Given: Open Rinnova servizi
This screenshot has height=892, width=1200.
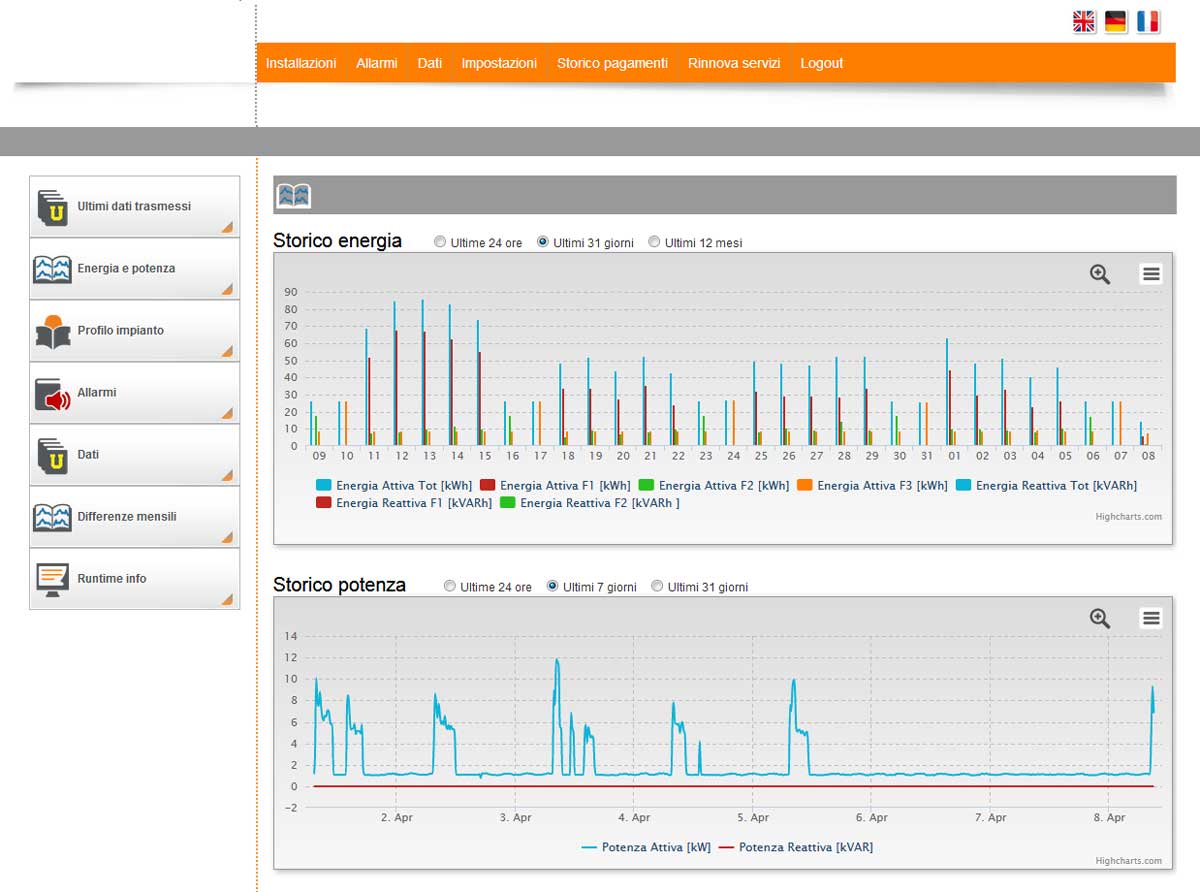Looking at the screenshot, I should coord(734,63).
